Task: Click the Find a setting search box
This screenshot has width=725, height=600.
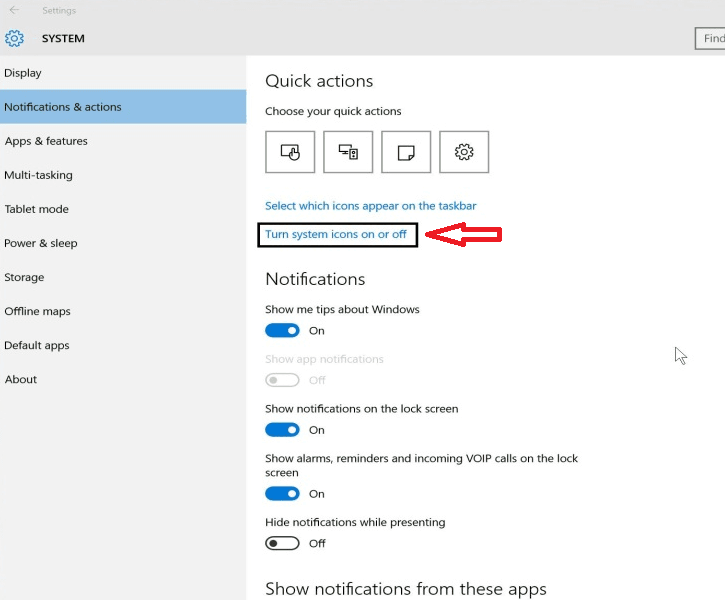Action: pos(710,38)
